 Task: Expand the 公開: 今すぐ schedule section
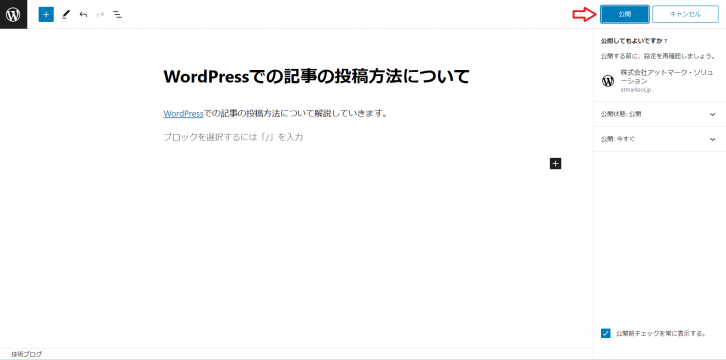click(x=659, y=139)
